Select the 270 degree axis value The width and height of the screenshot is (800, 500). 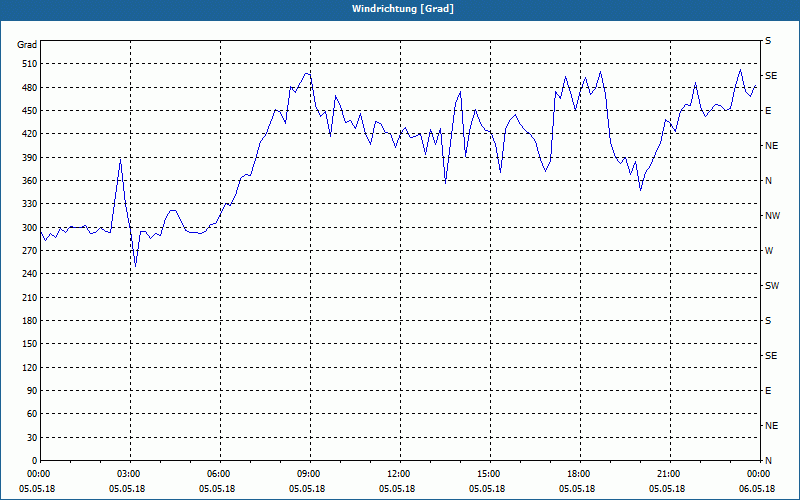(x=30, y=251)
